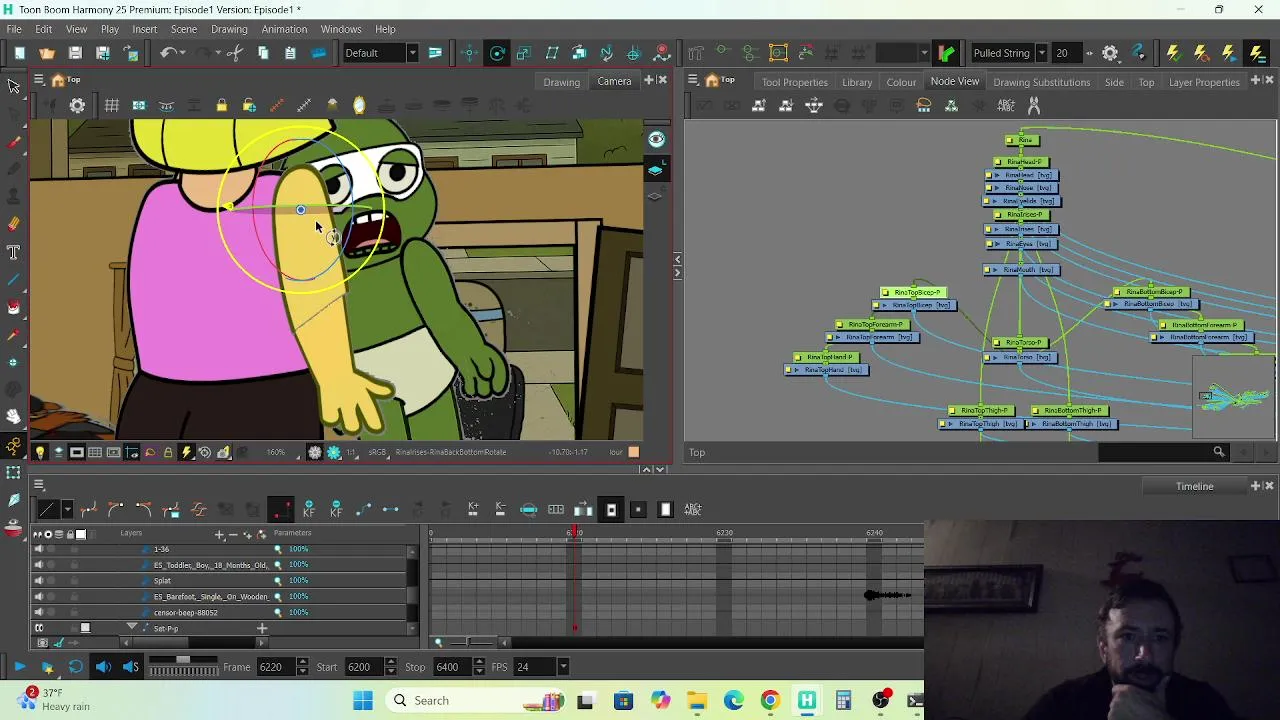Switch to the Tool Properties tab
Image resolution: width=1280 pixels, height=720 pixels.
tap(794, 82)
